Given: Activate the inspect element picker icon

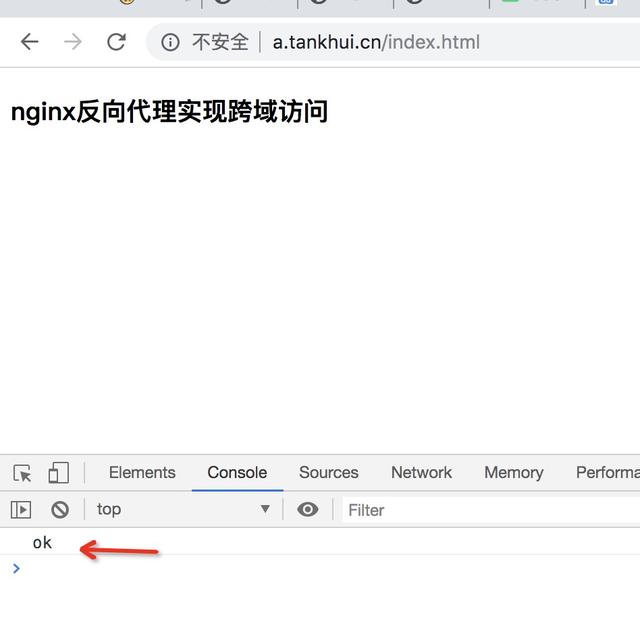Looking at the screenshot, I should pos(22,473).
